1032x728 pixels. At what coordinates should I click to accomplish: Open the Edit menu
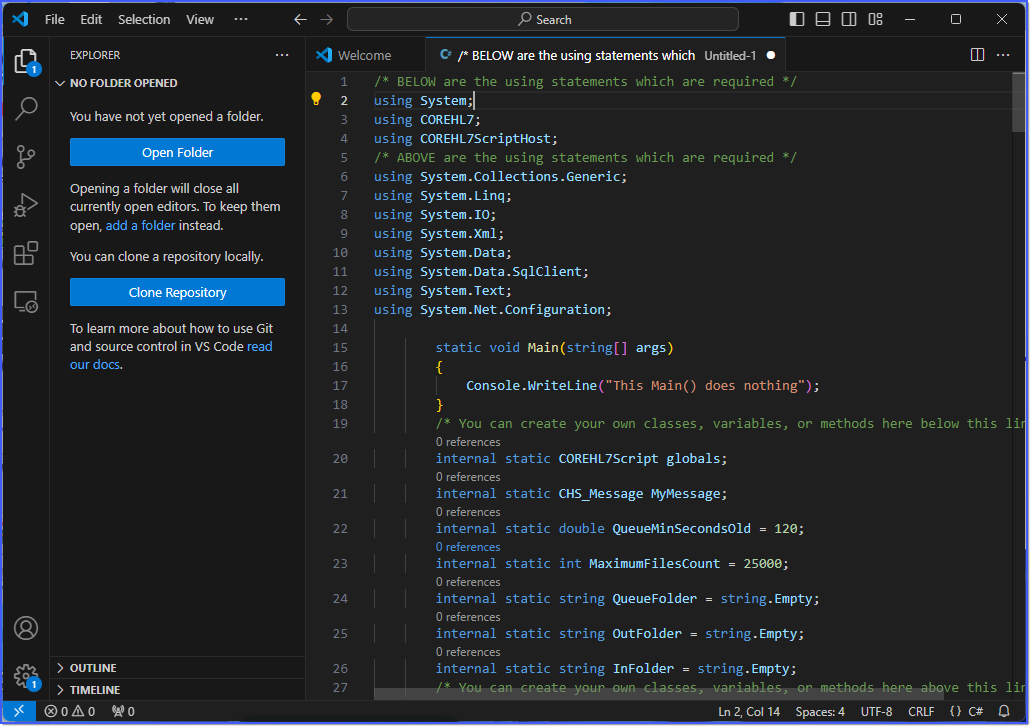pos(91,20)
